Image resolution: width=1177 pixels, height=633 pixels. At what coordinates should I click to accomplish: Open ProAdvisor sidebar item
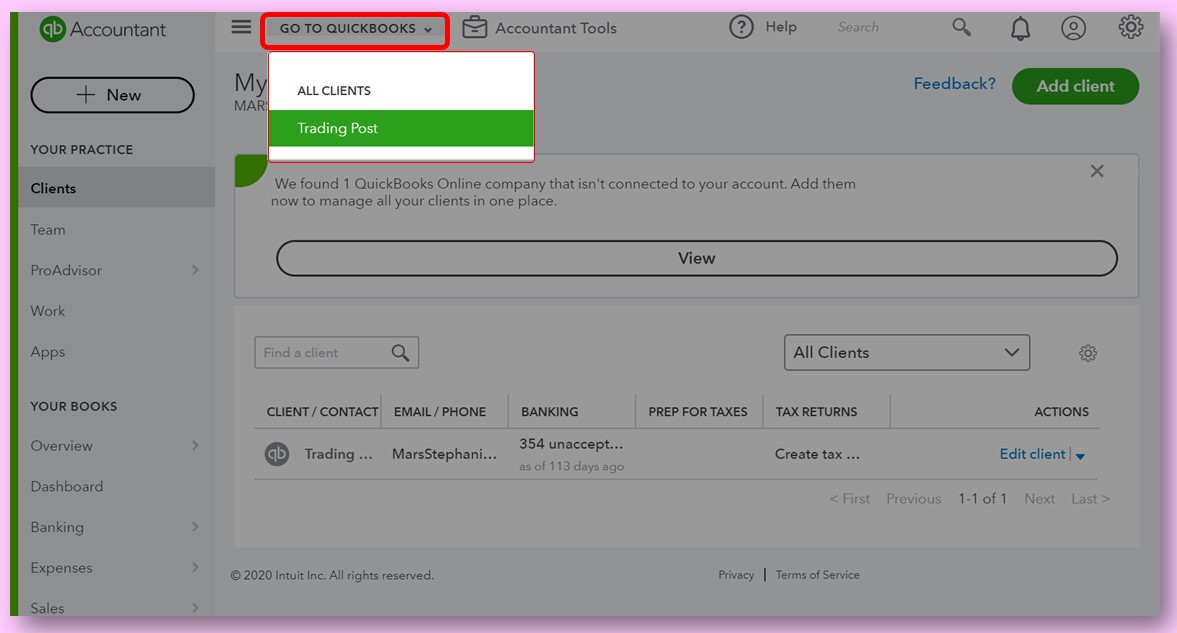coord(66,270)
